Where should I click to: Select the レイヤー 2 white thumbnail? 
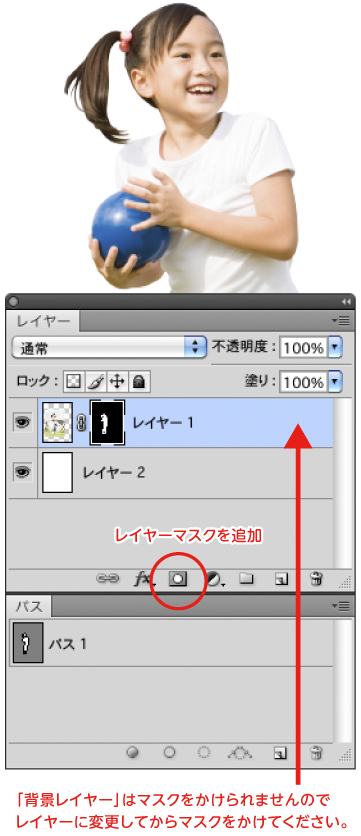[58, 472]
